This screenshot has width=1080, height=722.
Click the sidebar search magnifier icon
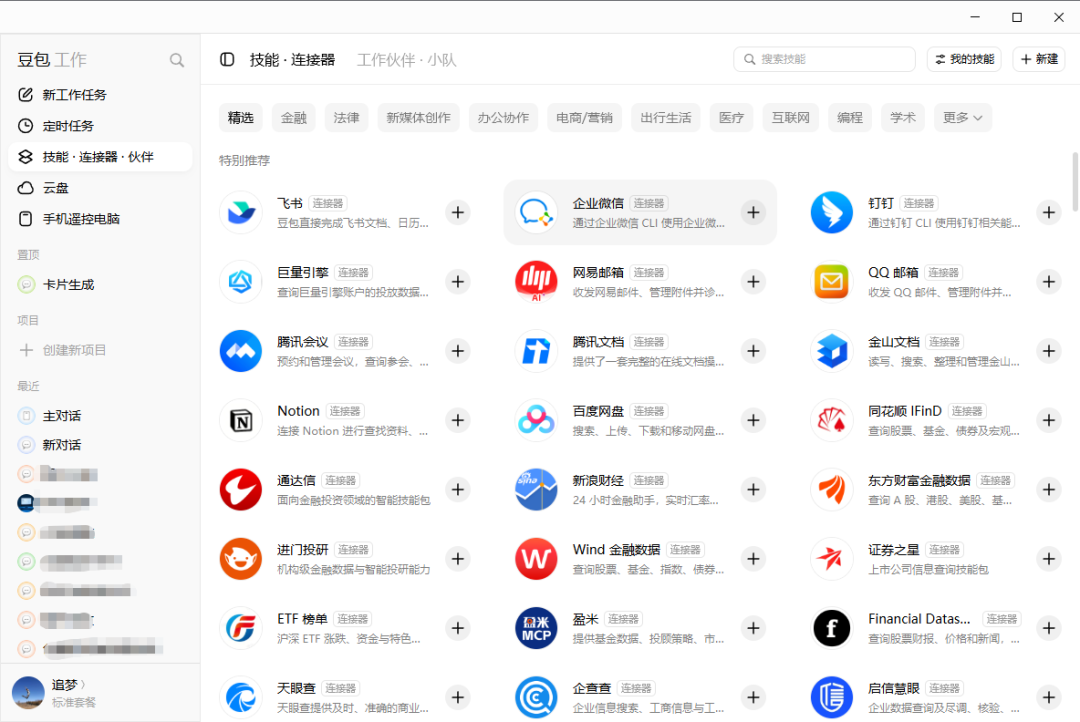(x=177, y=60)
